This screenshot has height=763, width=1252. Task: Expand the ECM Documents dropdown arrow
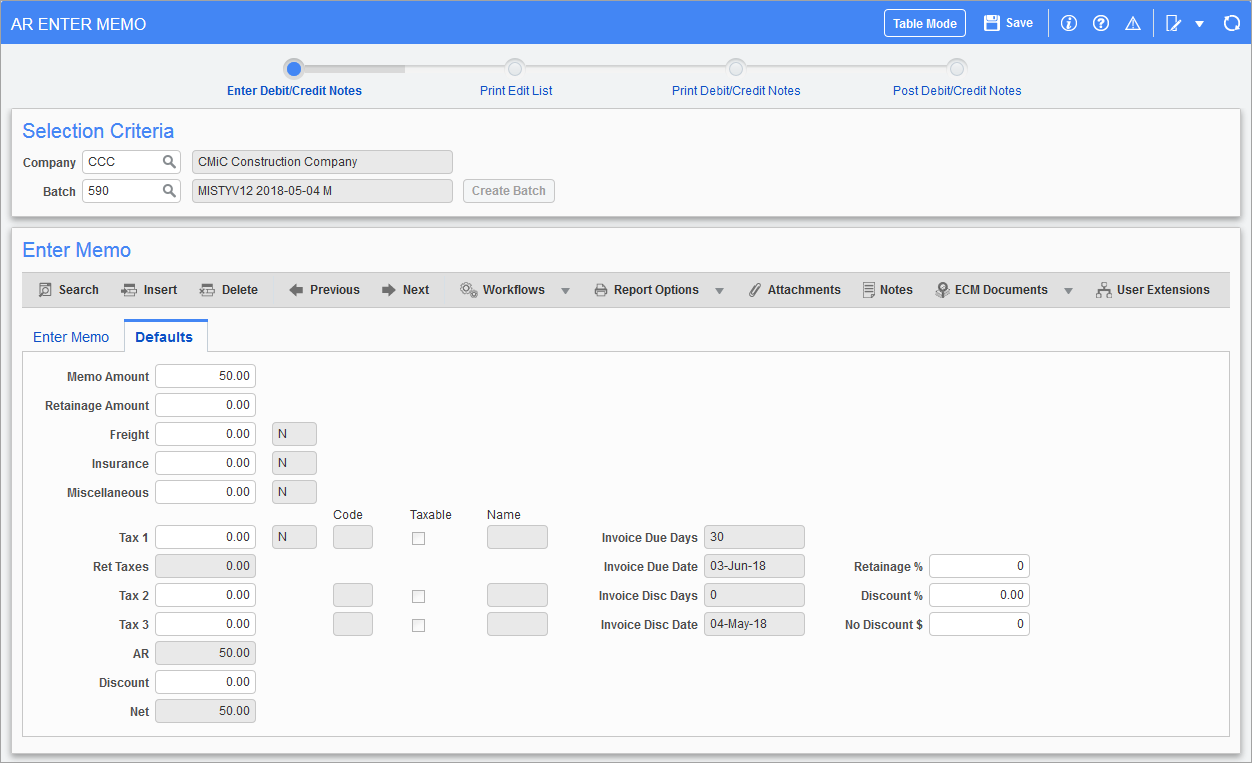(x=1068, y=291)
